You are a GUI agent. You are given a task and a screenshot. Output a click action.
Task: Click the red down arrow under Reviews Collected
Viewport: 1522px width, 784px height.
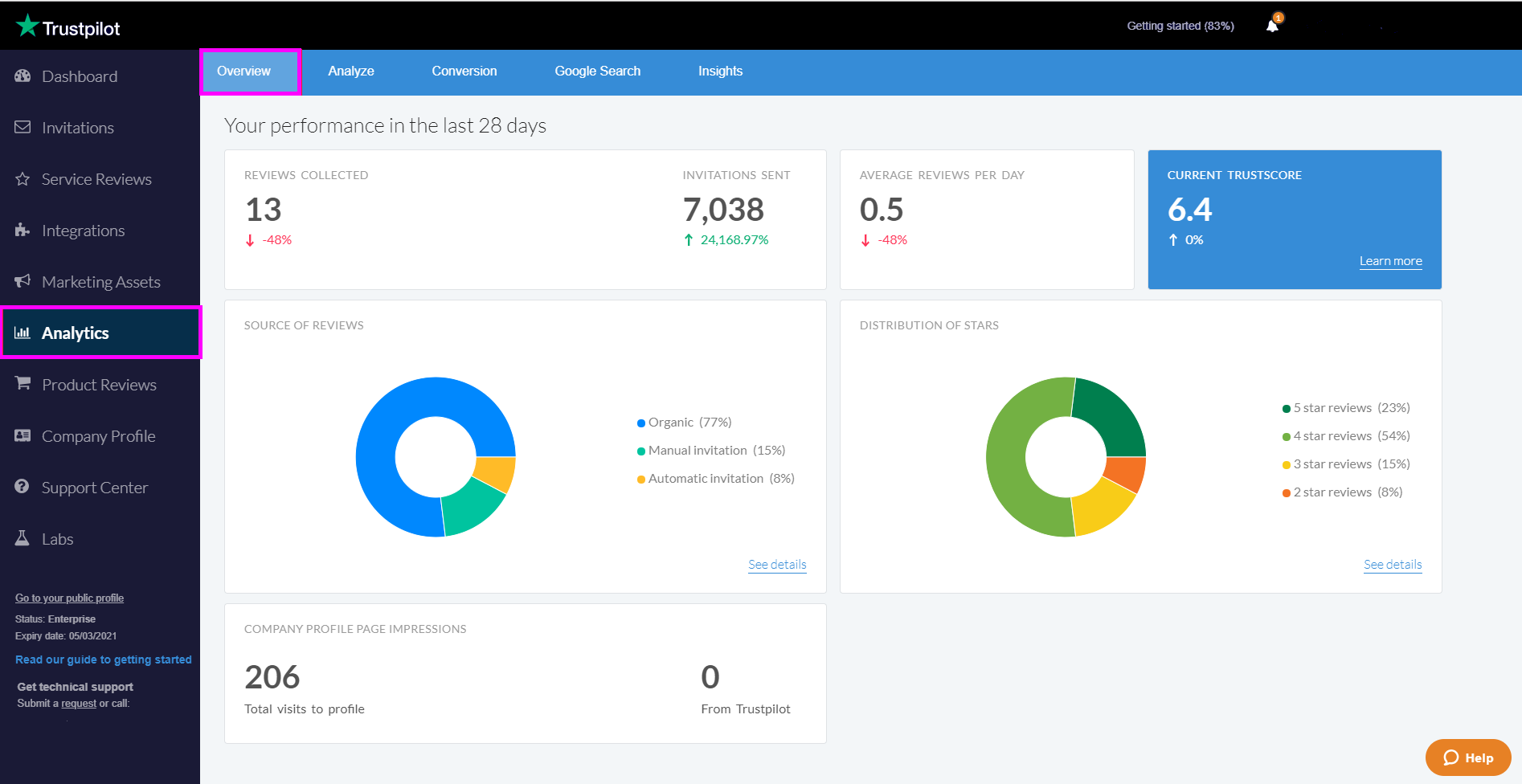coord(250,240)
